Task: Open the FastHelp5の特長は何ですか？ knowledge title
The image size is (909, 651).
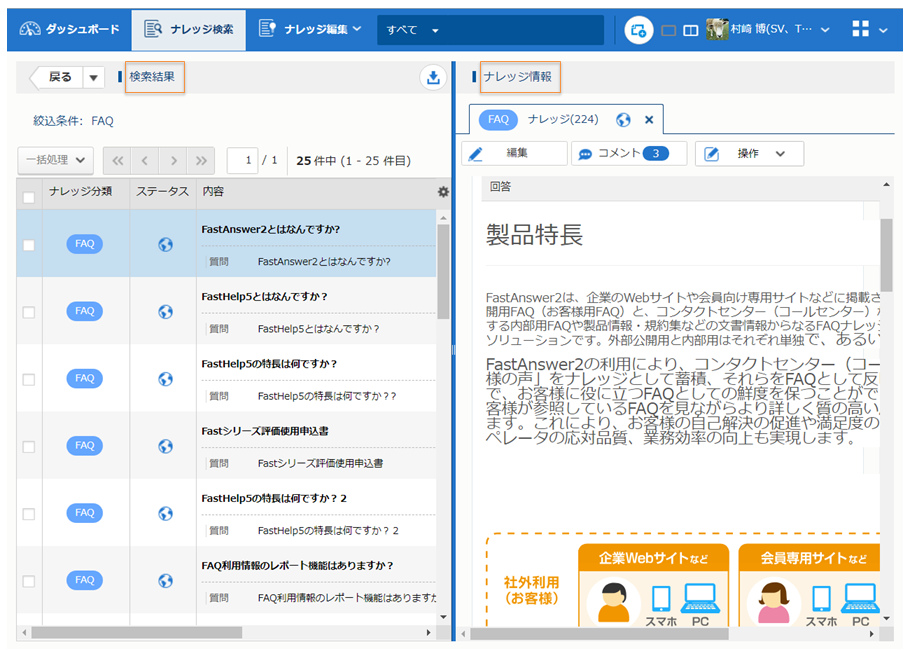Action: pyautogui.click(x=269, y=364)
